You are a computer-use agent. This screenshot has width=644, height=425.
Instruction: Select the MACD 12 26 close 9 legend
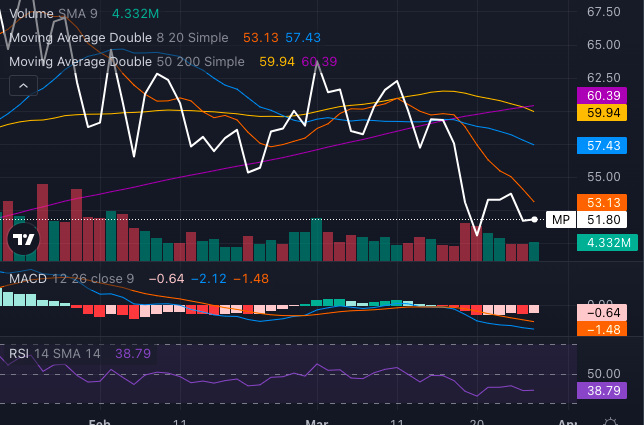tap(70, 278)
